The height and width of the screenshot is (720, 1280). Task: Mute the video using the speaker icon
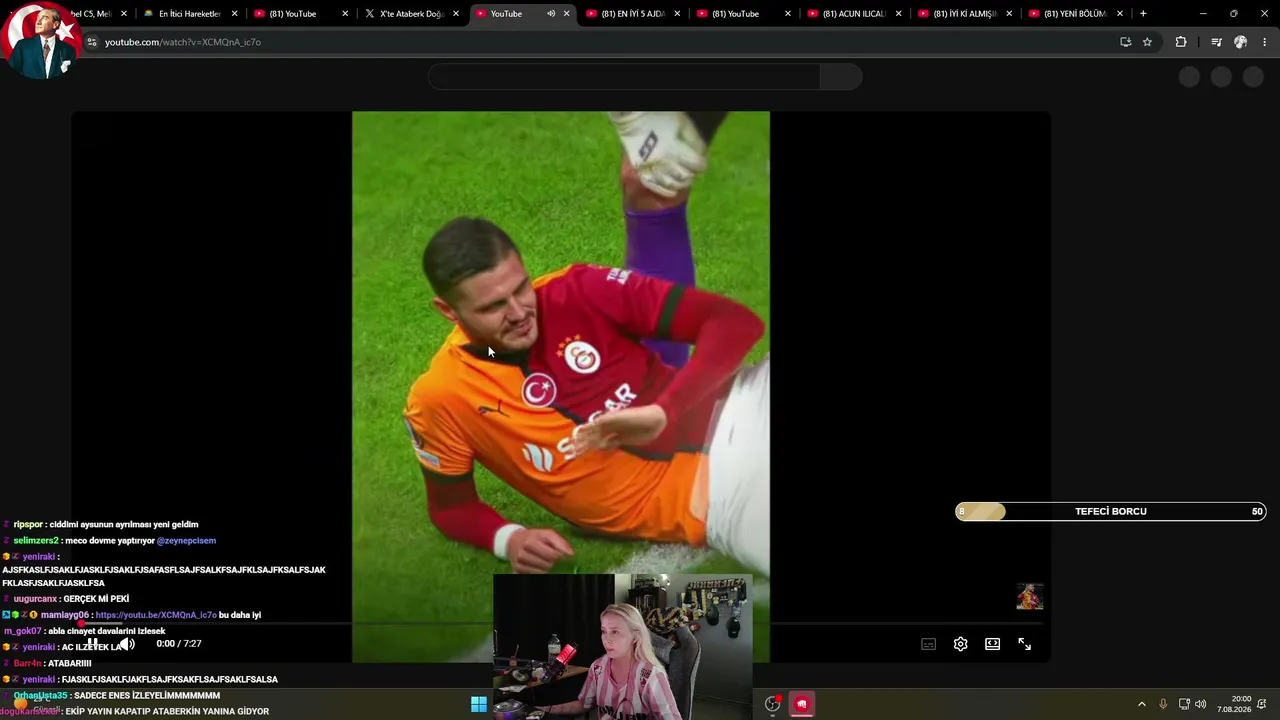click(x=127, y=644)
